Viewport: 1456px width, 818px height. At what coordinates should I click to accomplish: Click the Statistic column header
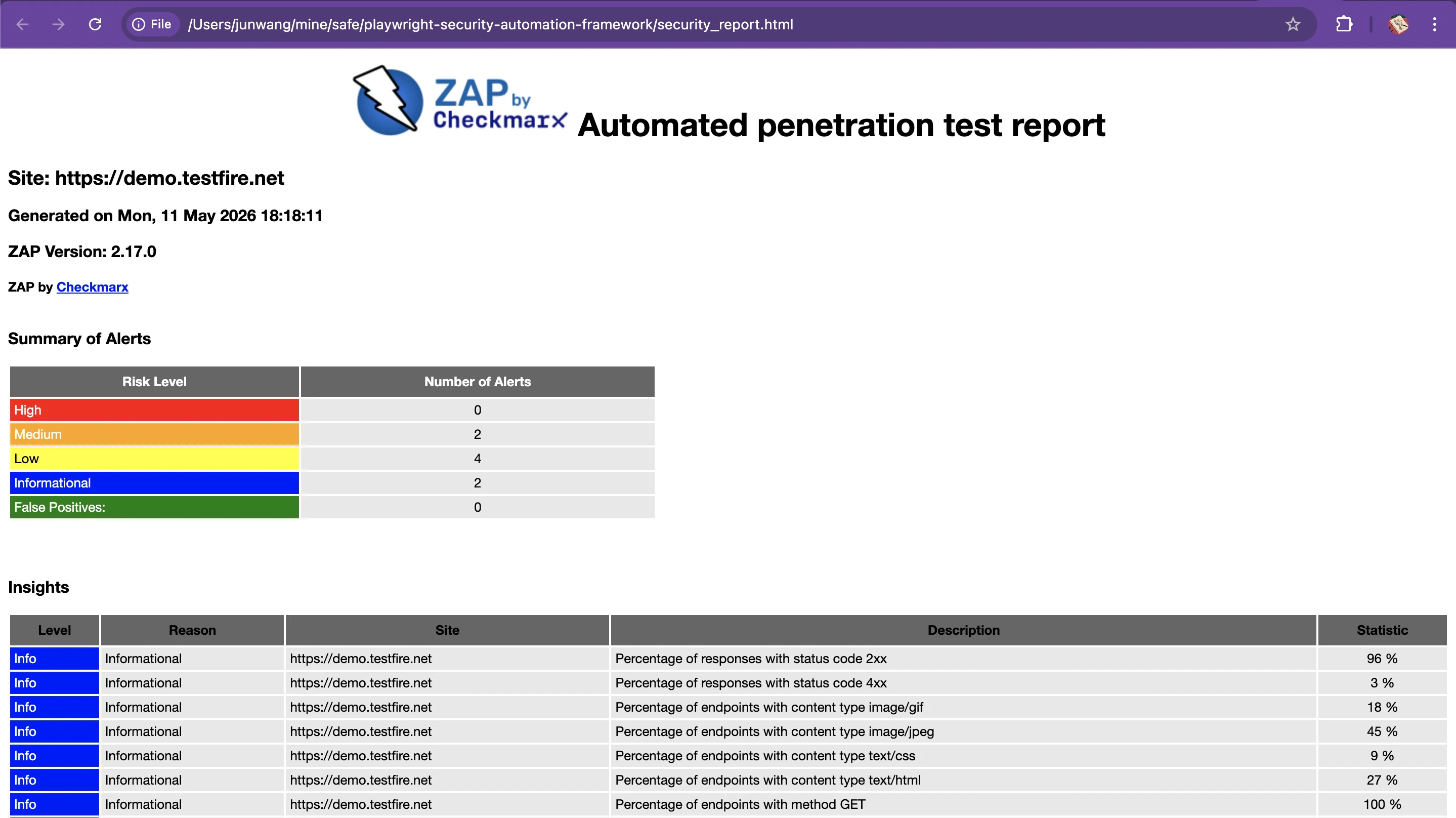(x=1382, y=630)
